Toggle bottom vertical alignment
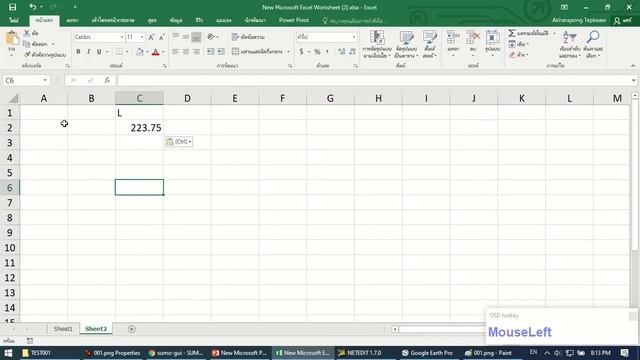This screenshot has width=640, height=360. click(x=196, y=37)
